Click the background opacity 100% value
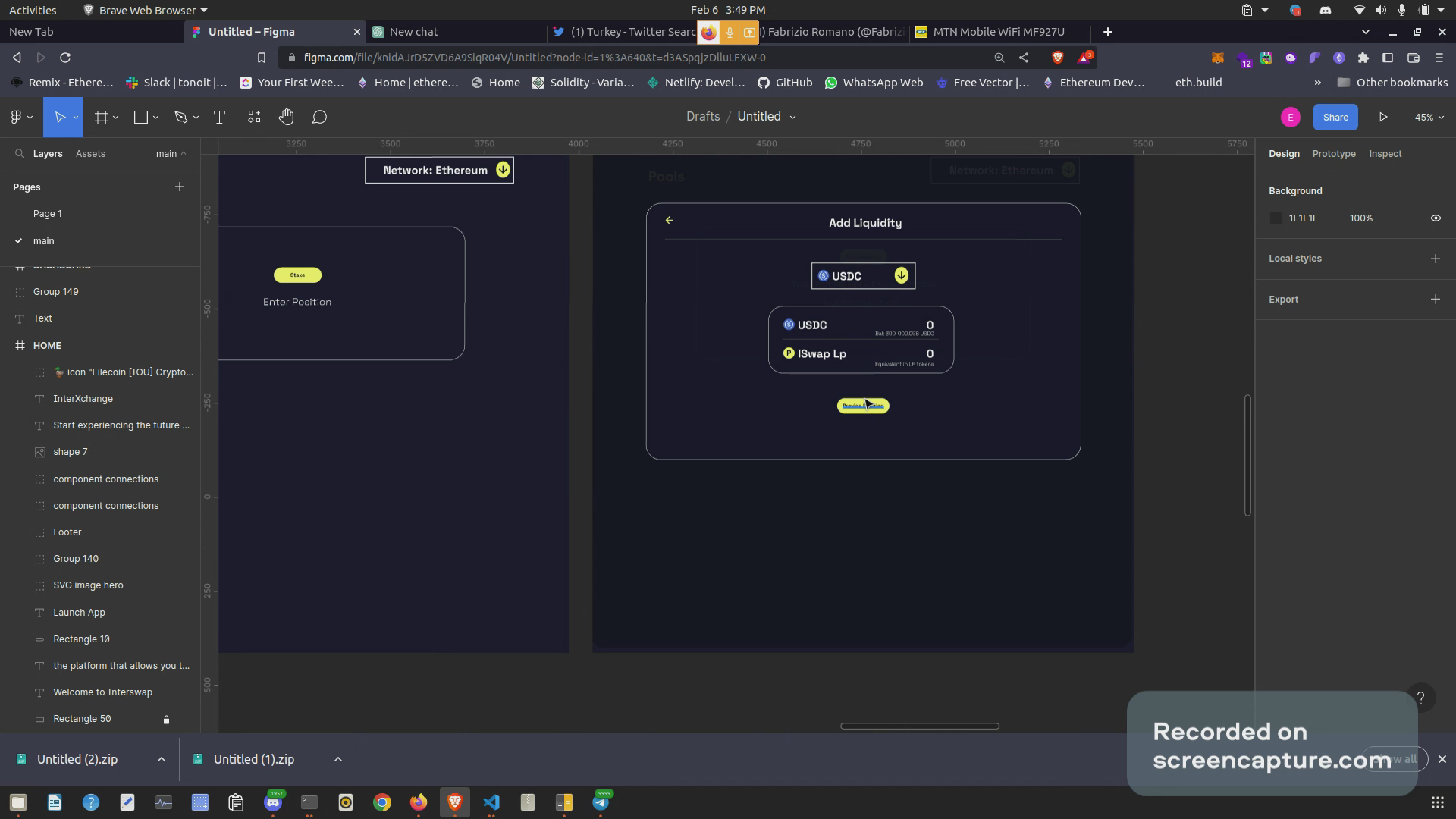 [x=1361, y=218]
